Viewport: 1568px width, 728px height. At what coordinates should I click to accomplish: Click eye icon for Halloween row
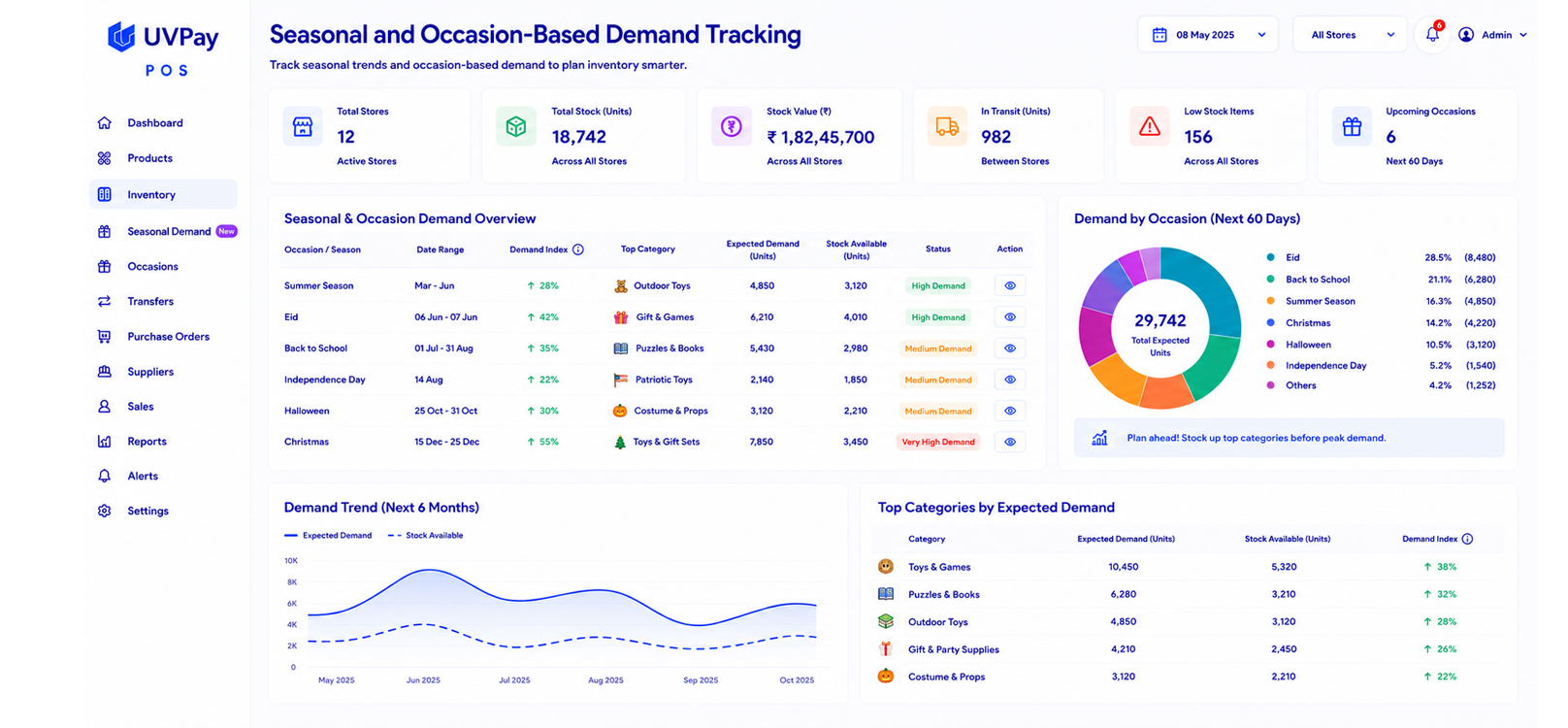tap(1010, 411)
